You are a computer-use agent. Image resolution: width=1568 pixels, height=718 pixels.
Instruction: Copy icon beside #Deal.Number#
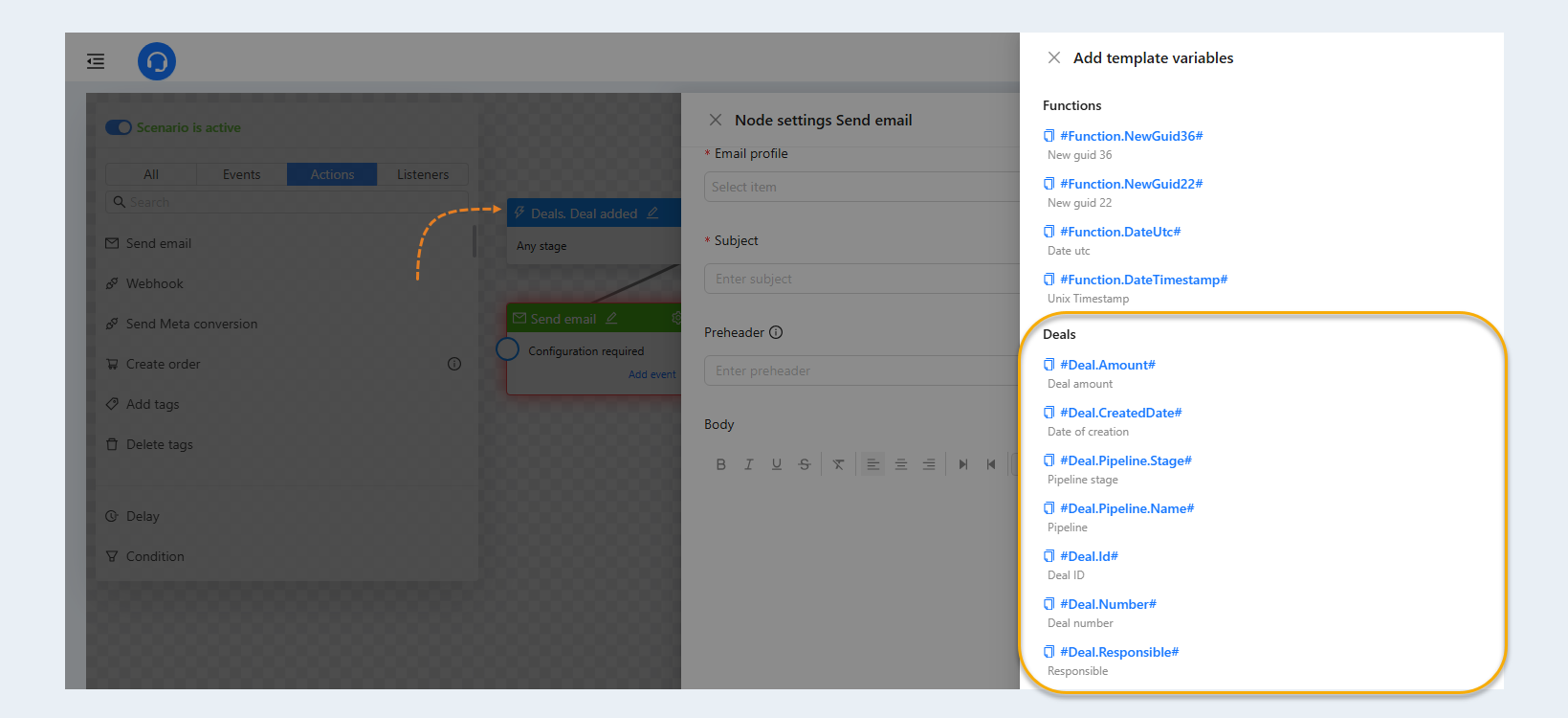pos(1049,604)
